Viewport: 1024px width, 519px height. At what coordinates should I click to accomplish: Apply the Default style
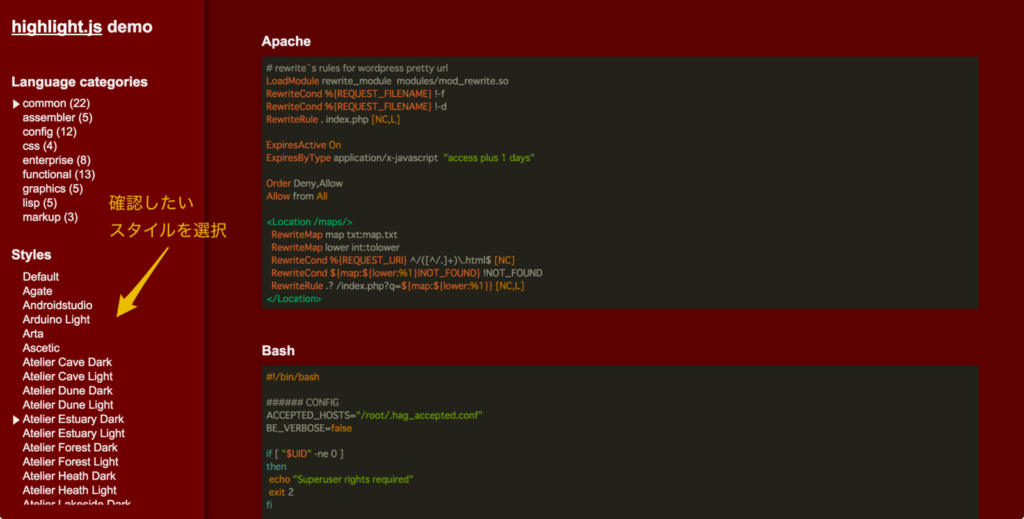click(41, 277)
